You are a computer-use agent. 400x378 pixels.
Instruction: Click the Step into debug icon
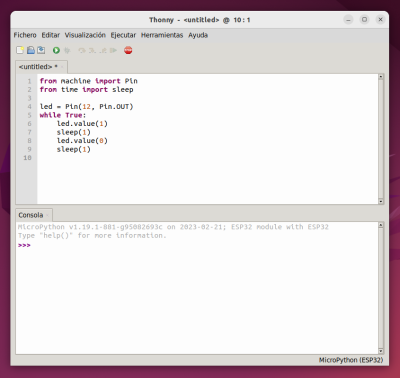92,50
